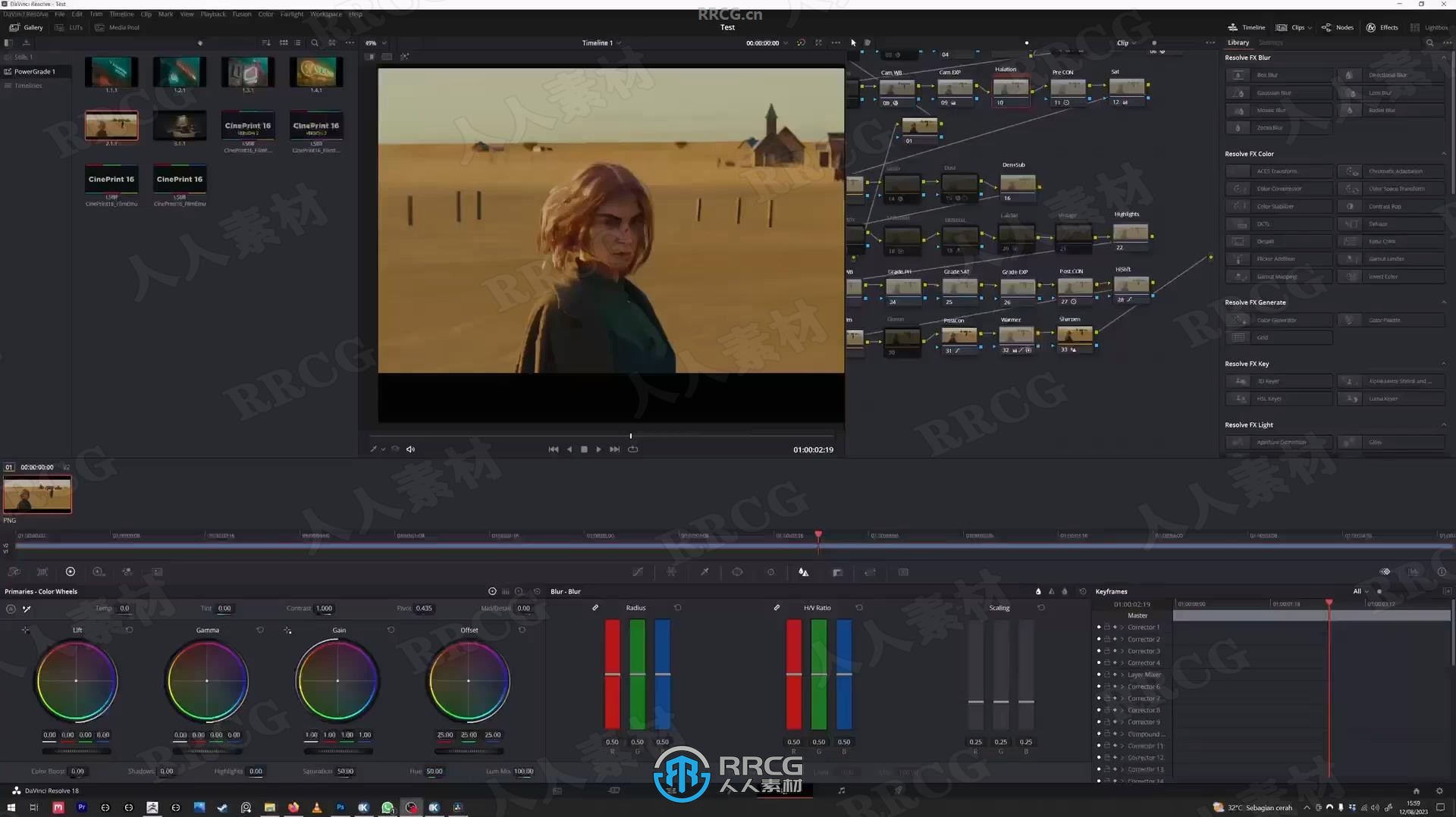Add the Contrast Pop effect
This screenshot has height=817, width=1456.
[x=1391, y=206]
